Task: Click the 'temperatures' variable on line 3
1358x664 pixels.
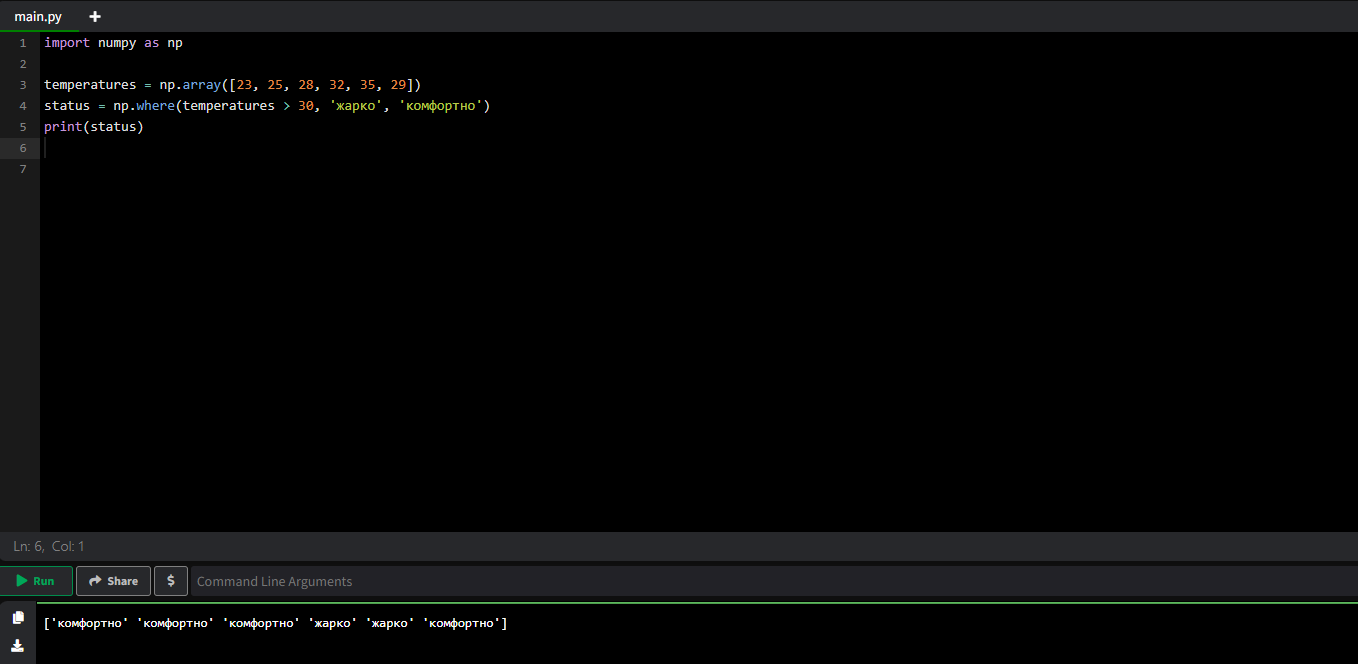Action: [90, 85]
